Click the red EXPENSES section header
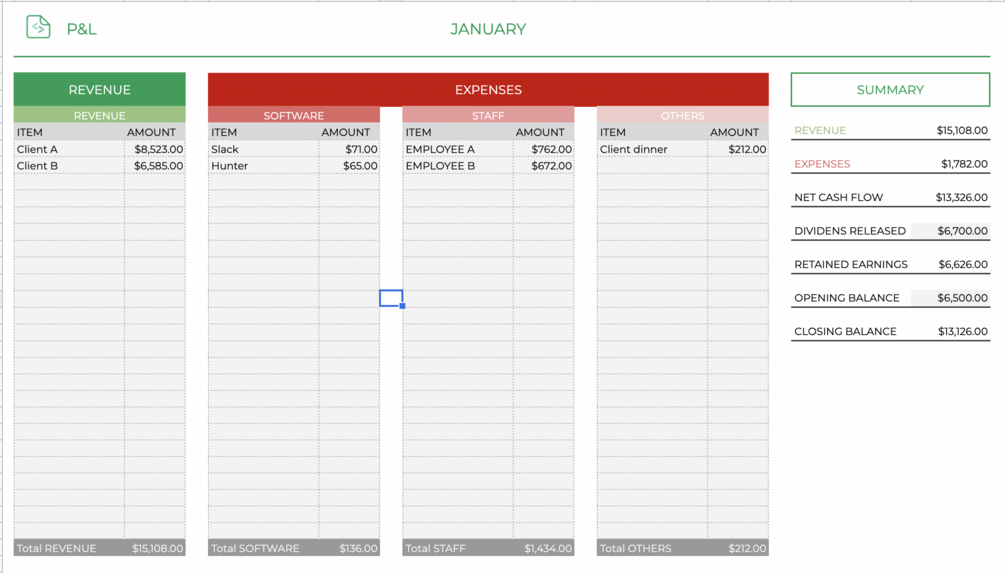The width and height of the screenshot is (1005, 573). 488,90
